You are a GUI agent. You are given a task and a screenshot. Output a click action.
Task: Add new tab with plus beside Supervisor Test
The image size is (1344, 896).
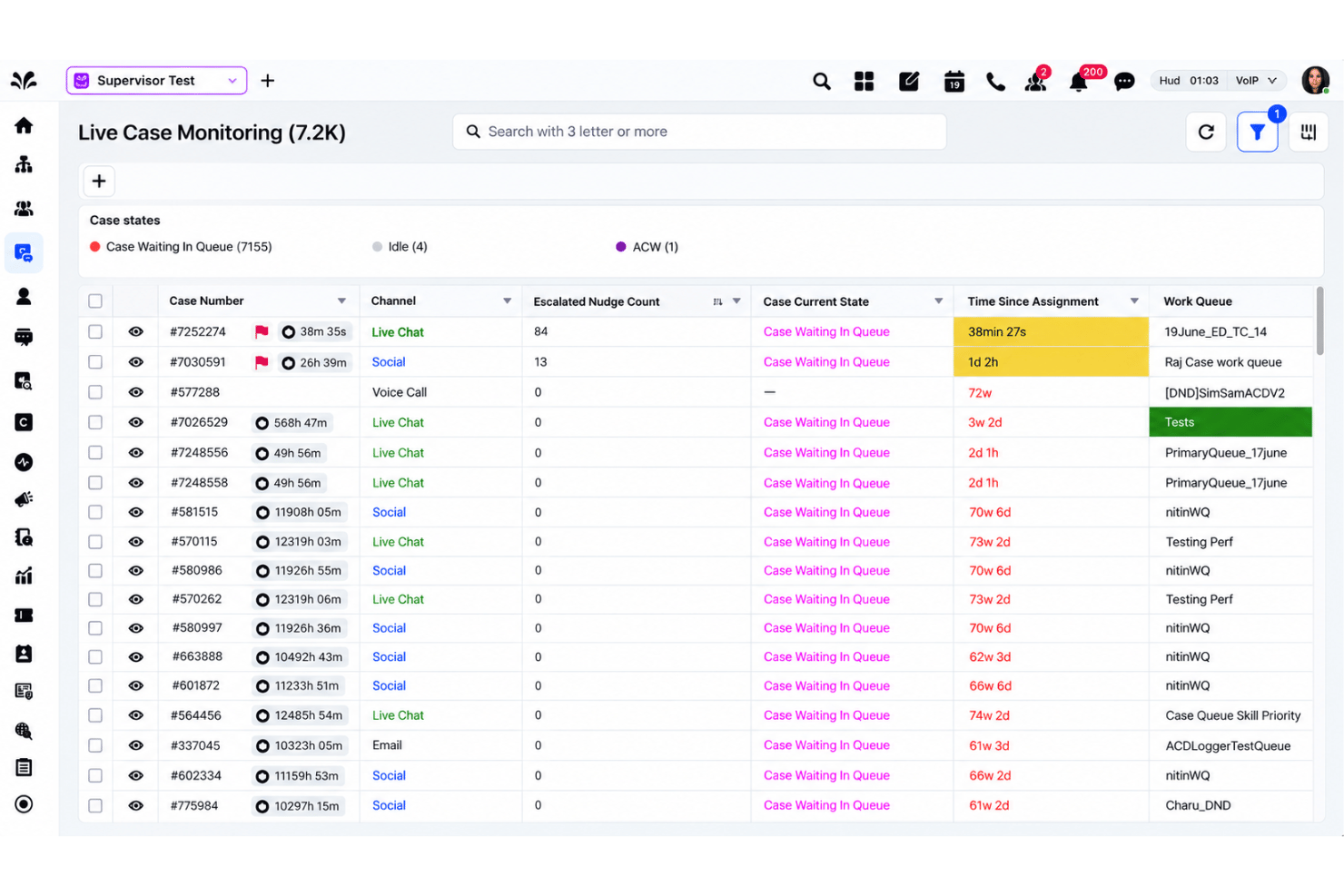click(268, 81)
